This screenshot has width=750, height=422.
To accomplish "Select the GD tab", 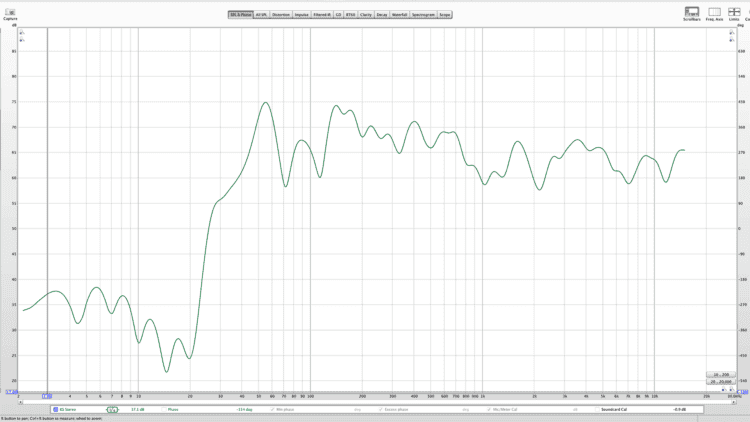I will pyautogui.click(x=338, y=15).
